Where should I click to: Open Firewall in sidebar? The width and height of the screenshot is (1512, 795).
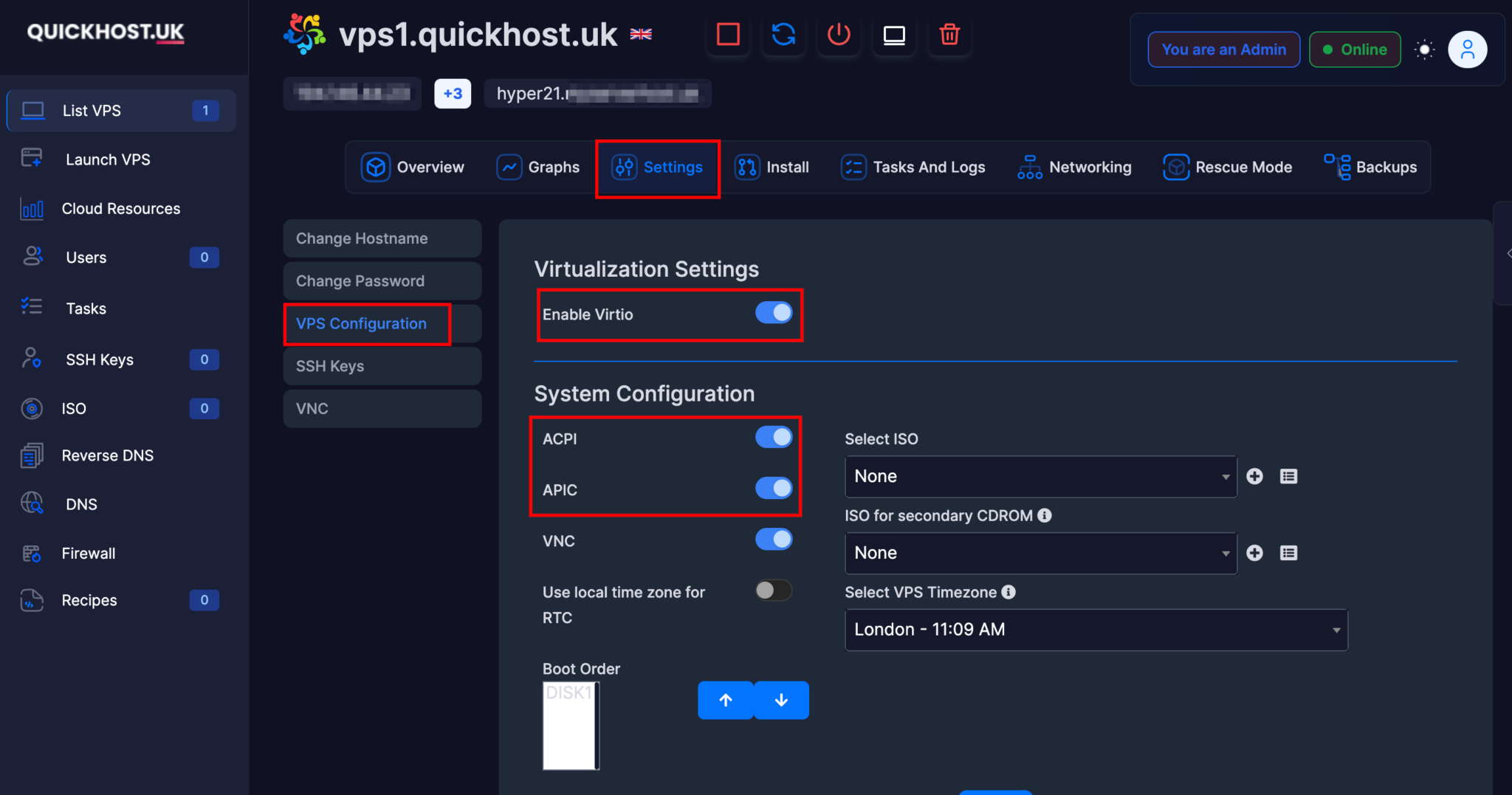coord(121,553)
